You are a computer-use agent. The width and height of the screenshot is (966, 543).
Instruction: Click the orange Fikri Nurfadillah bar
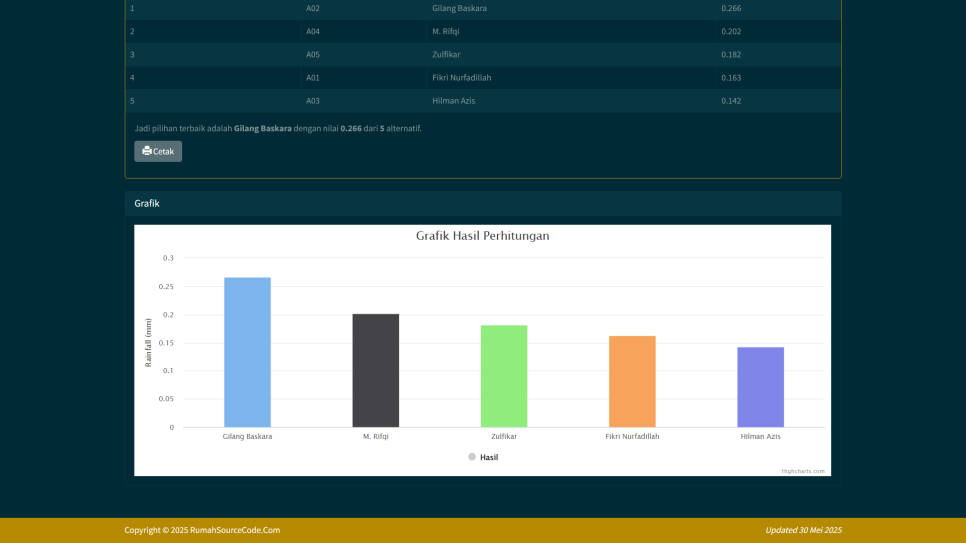(632, 381)
